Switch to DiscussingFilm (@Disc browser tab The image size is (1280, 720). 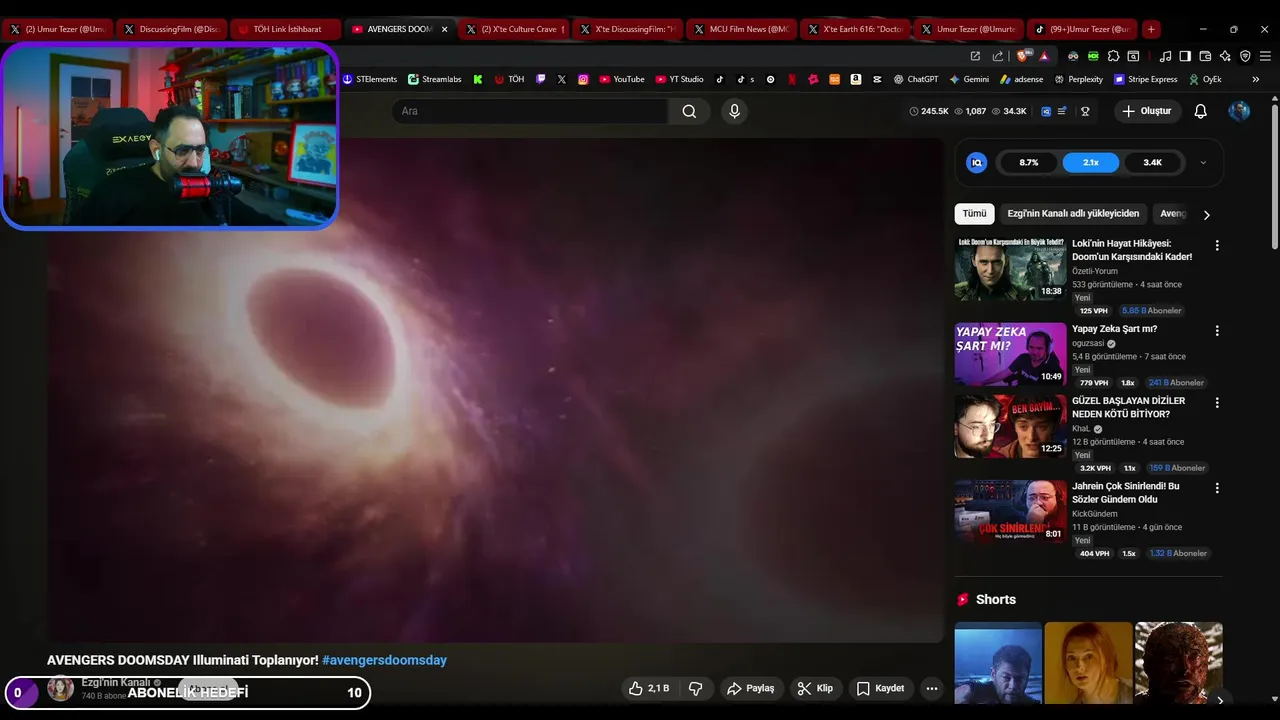click(172, 29)
